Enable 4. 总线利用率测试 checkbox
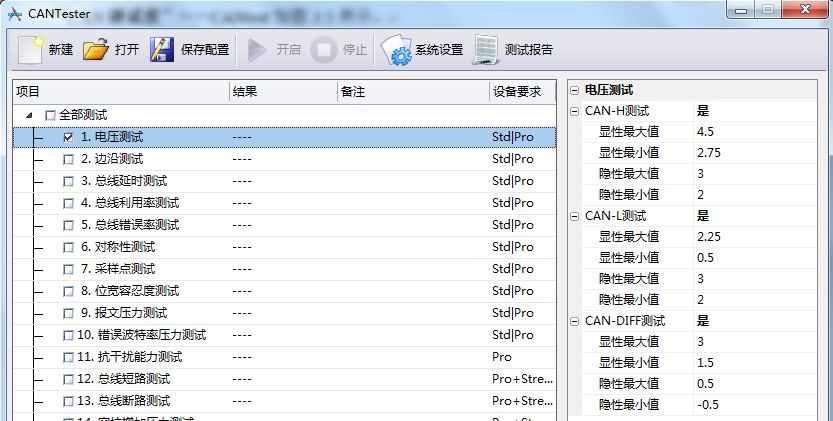Screen dimensions: 833x421 [x=68, y=204]
